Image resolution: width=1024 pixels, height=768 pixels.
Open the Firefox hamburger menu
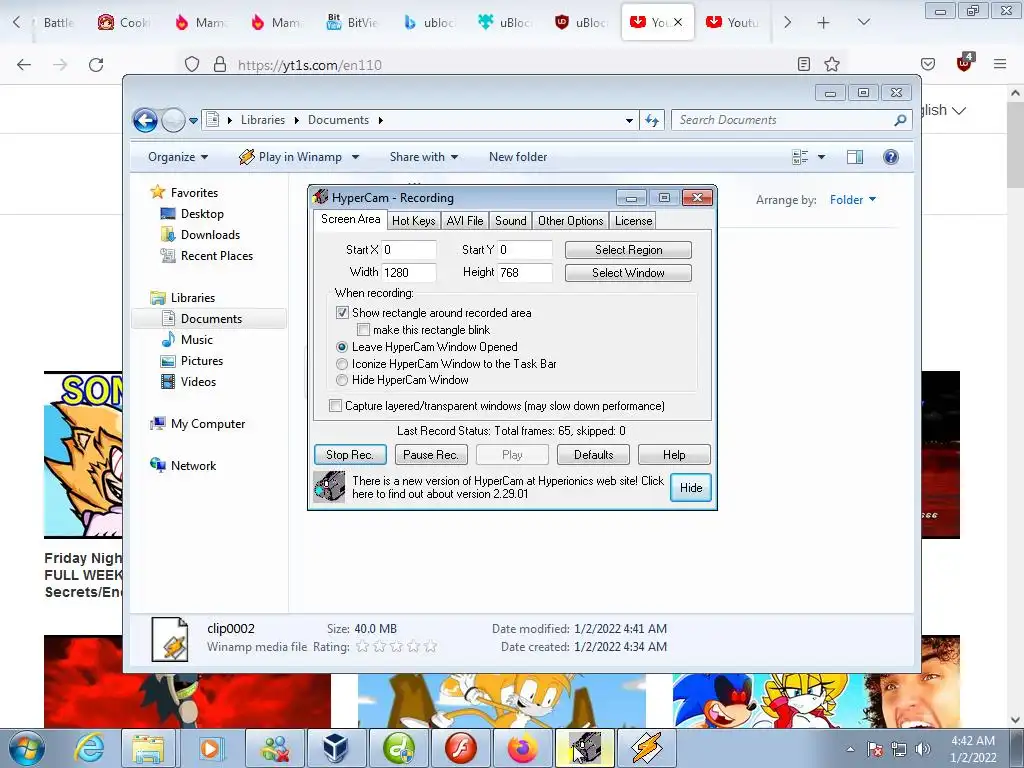click(x=1000, y=64)
